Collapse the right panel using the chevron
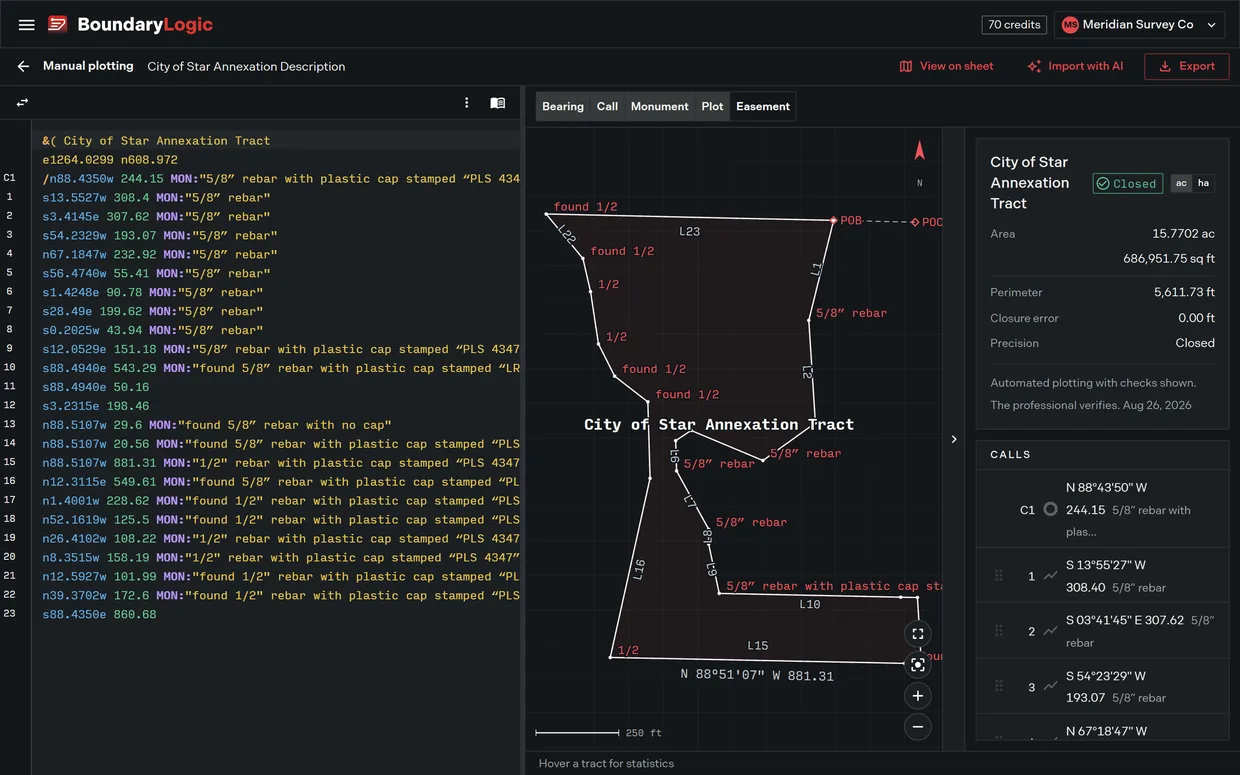This screenshot has height=775, width=1240. point(953,439)
